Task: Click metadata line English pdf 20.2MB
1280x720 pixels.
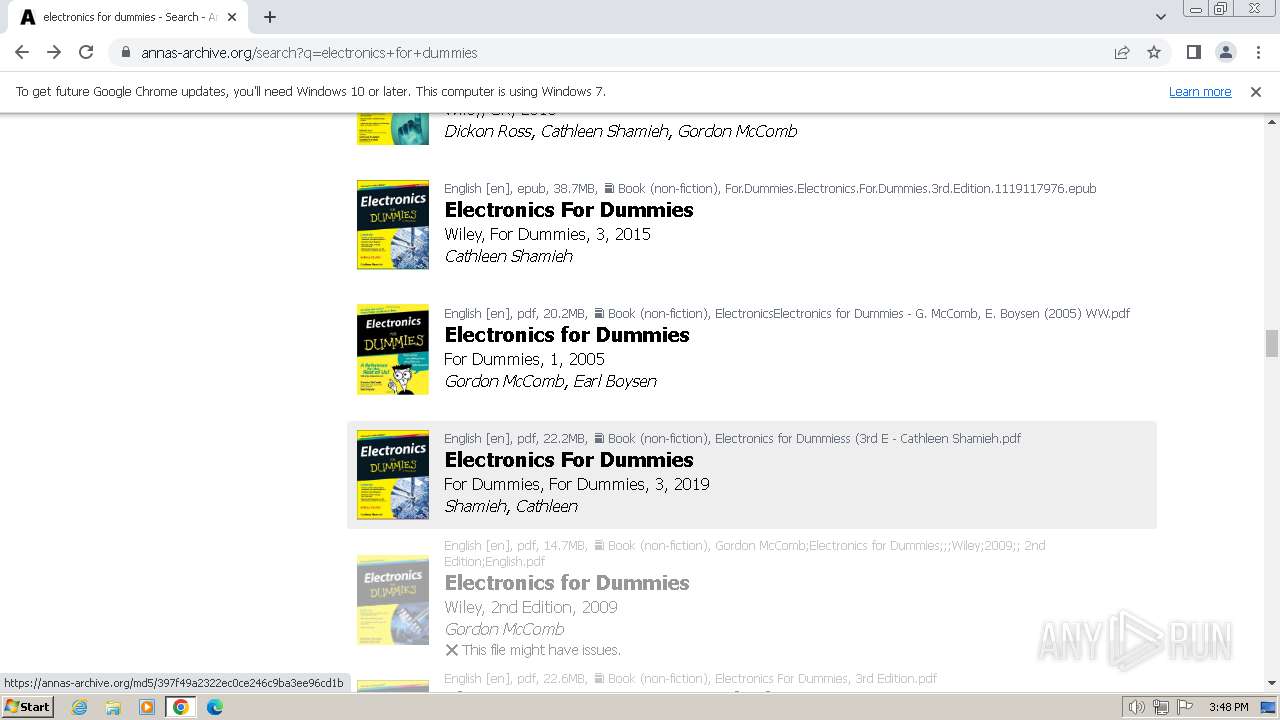Action: pyautogui.click(x=787, y=313)
